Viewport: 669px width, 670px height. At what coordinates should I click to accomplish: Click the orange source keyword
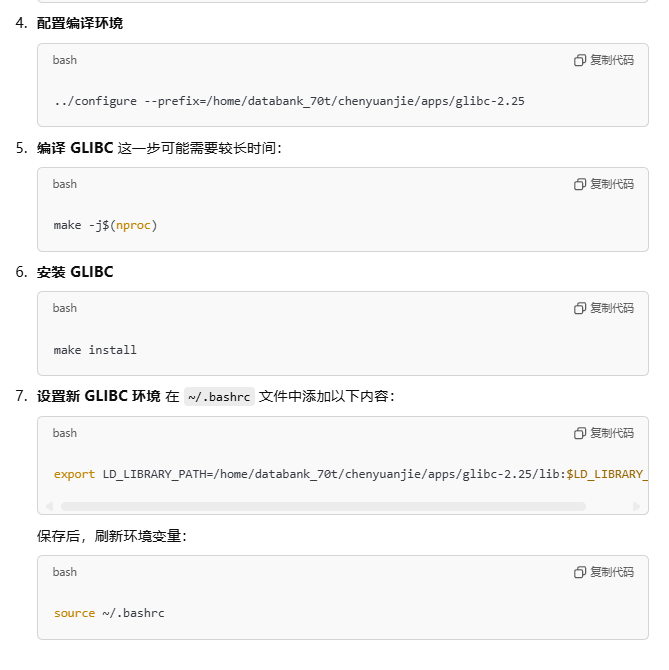(x=74, y=613)
